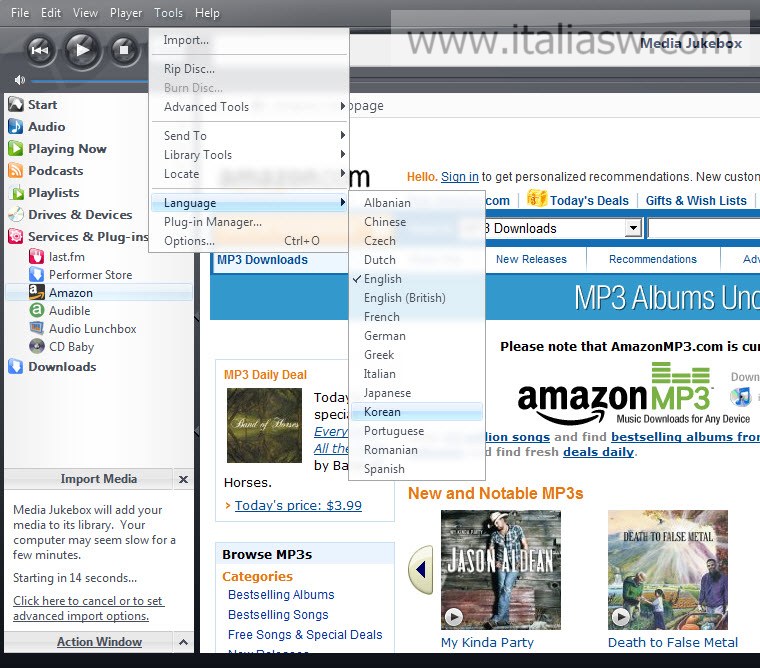Select Podcasts in the sidebar
The image size is (760, 668).
(55, 171)
